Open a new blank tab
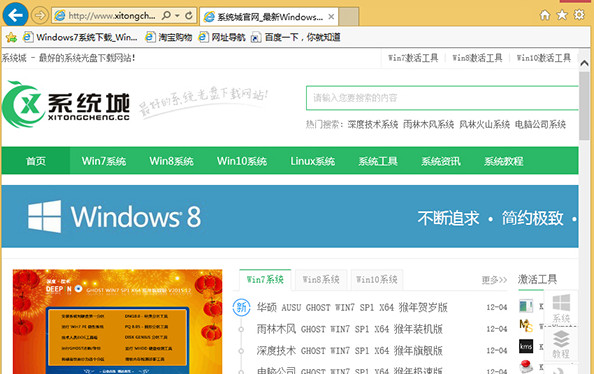594x374 pixels. point(349,17)
